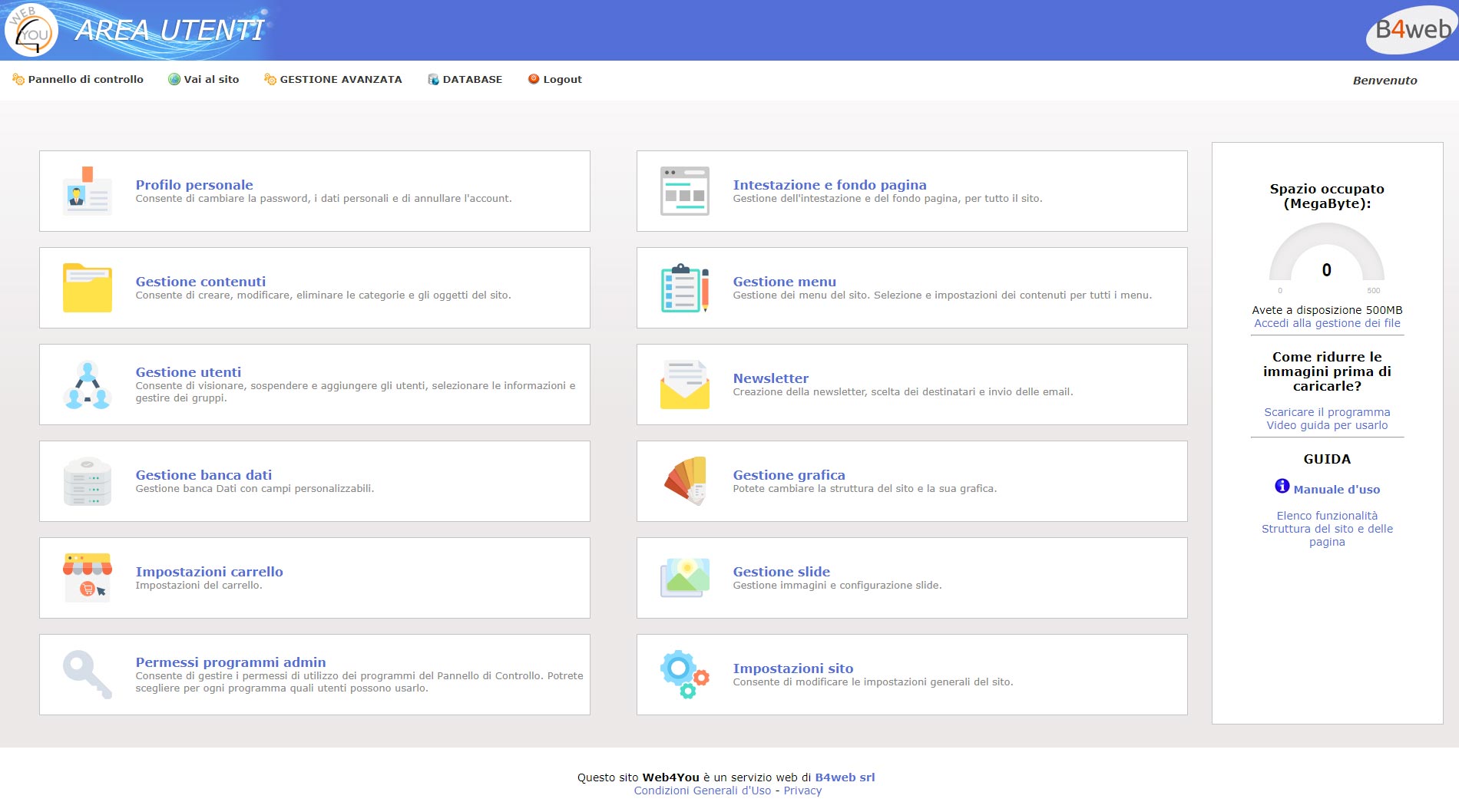Open the GESTIONE AVANZATA menu
Viewport: 1459px width, 812px height.
pyautogui.click(x=341, y=79)
